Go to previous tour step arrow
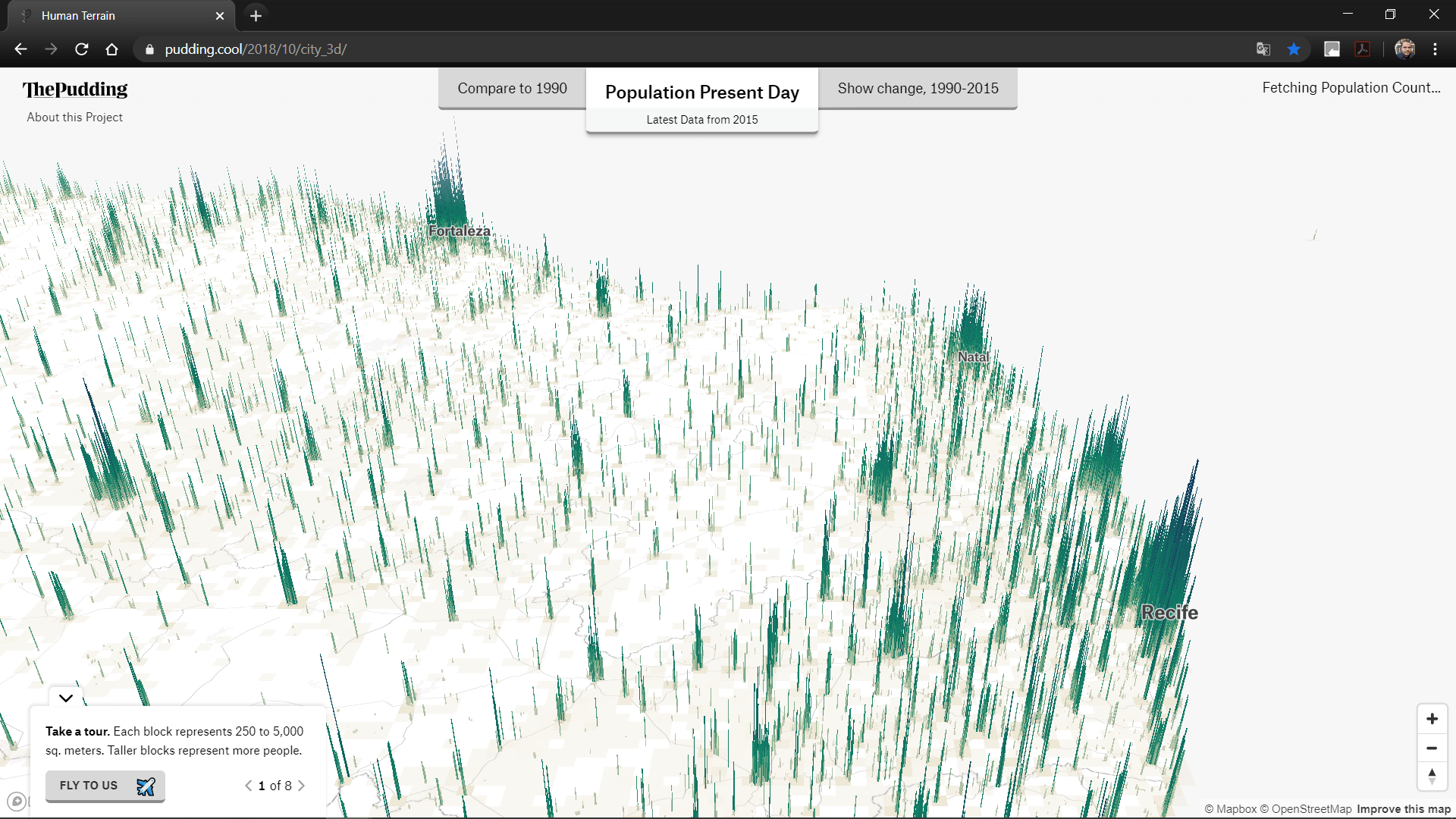 coord(248,786)
